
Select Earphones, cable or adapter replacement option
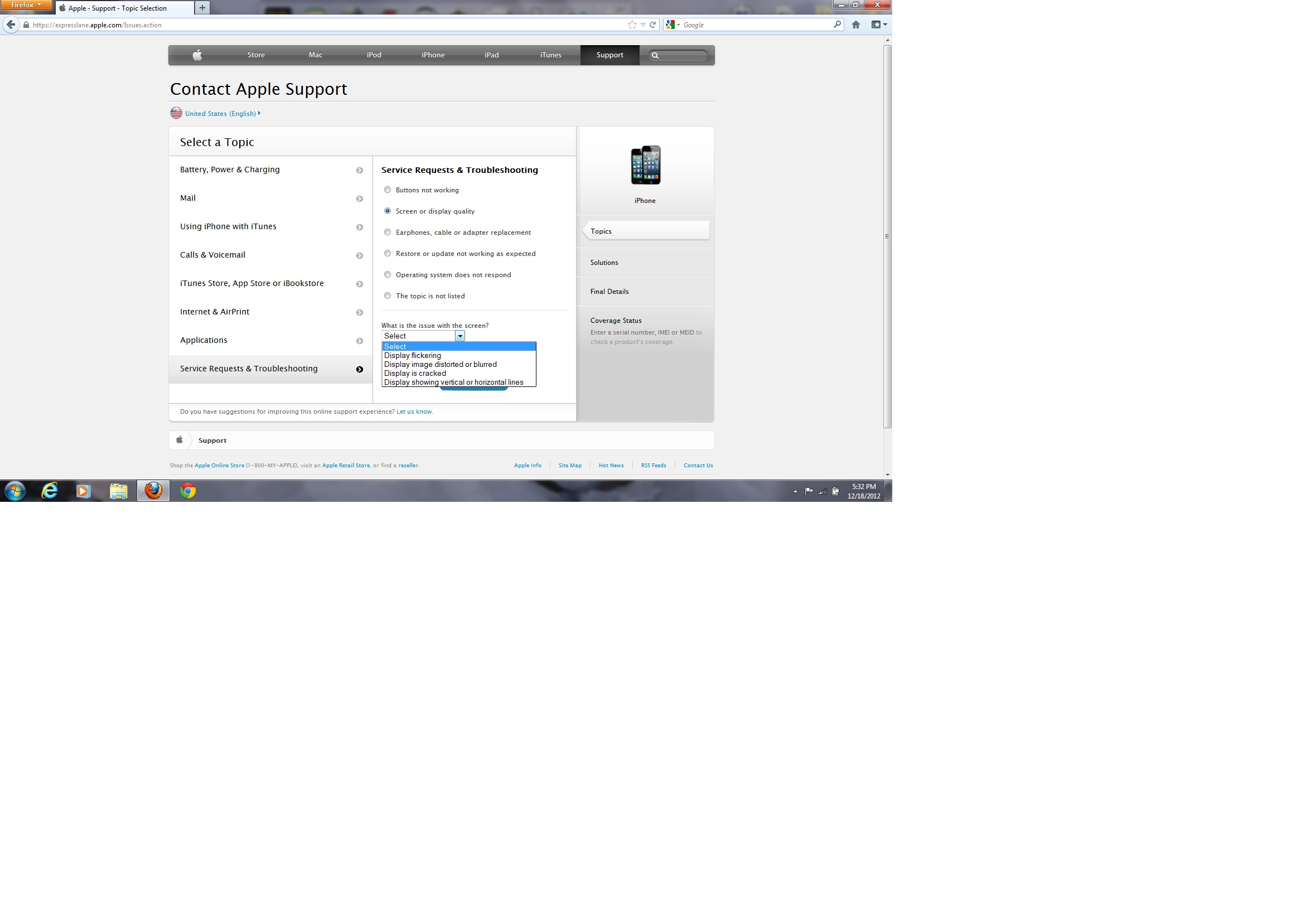(388, 232)
